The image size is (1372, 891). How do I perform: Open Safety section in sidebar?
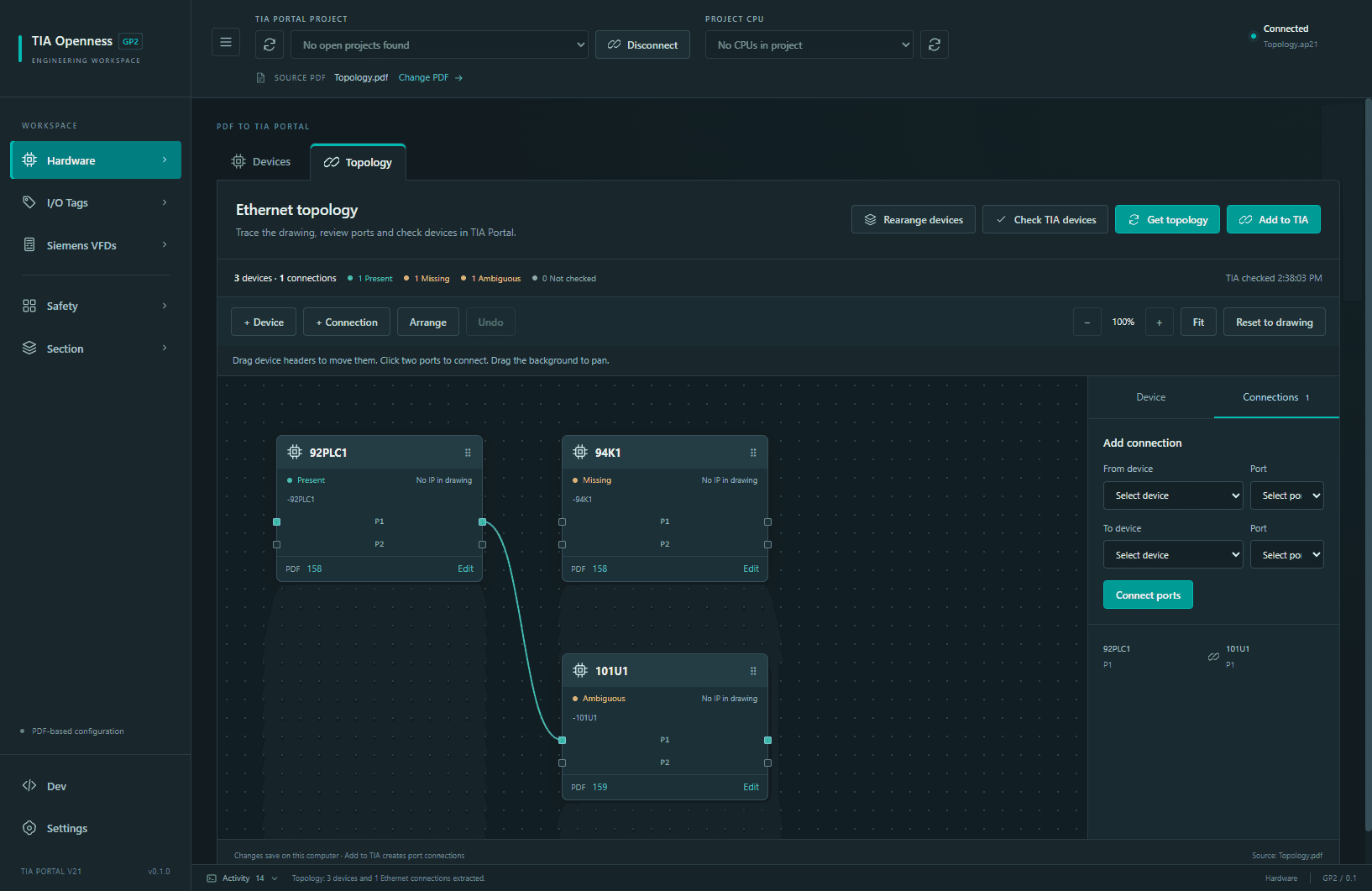(96, 306)
